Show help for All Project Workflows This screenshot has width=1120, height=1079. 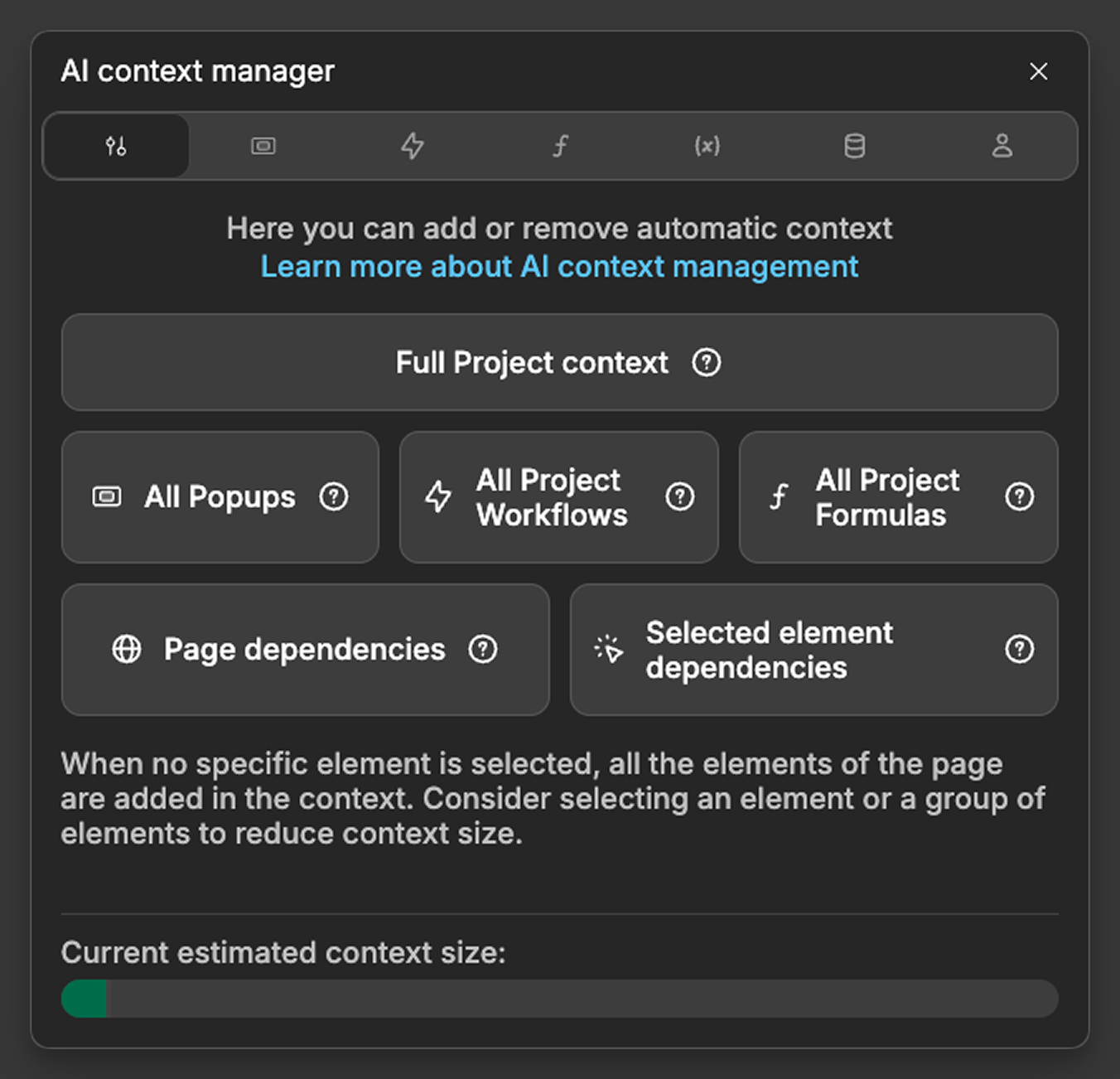679,496
